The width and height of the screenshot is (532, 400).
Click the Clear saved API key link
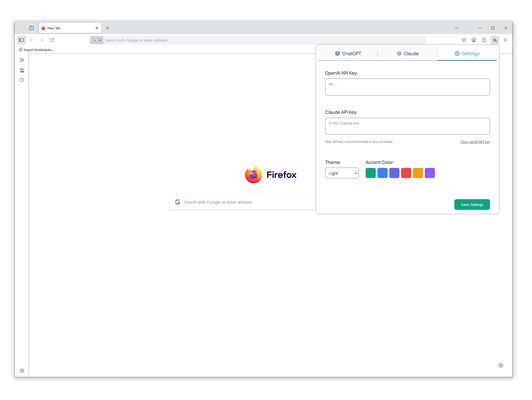tap(475, 142)
